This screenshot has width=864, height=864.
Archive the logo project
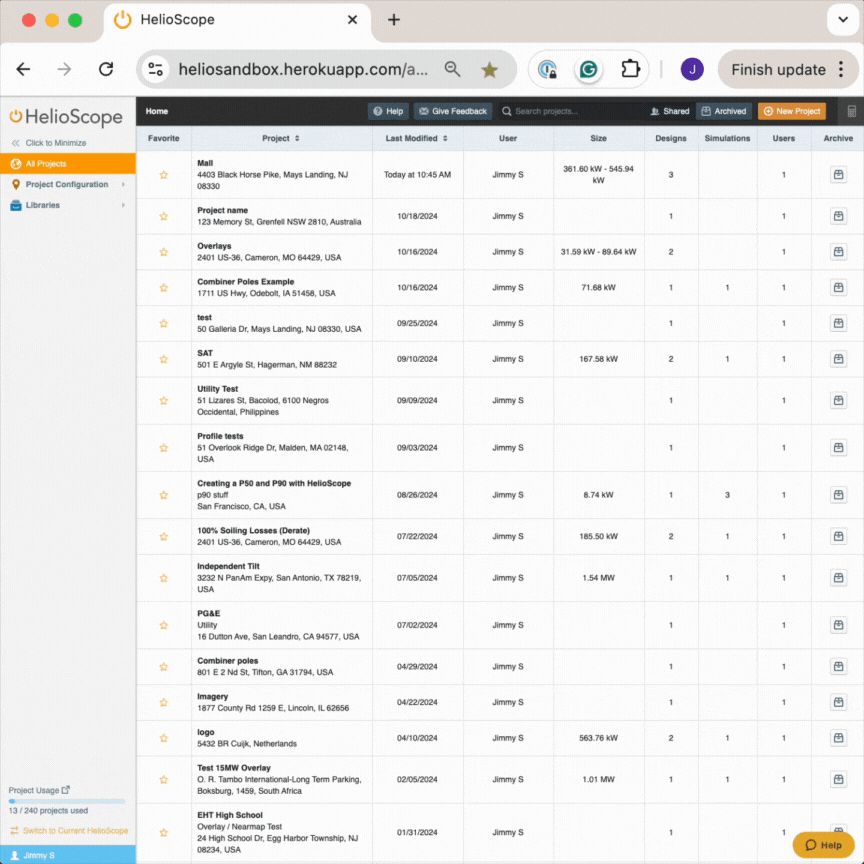pos(838,738)
